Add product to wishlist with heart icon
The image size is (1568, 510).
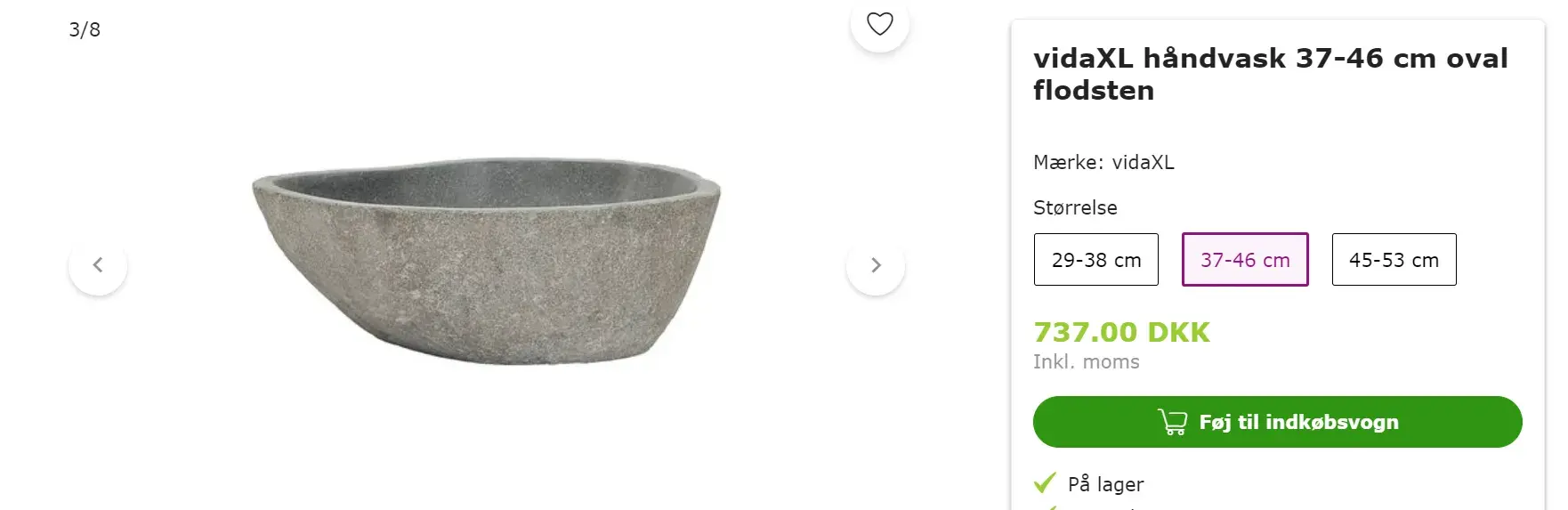click(x=879, y=24)
